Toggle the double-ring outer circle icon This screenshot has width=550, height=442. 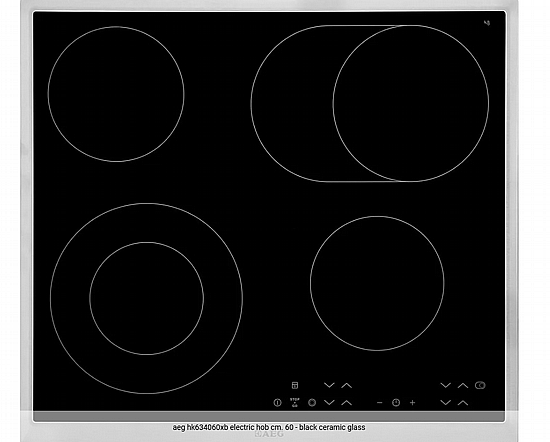pyautogui.click(x=312, y=402)
